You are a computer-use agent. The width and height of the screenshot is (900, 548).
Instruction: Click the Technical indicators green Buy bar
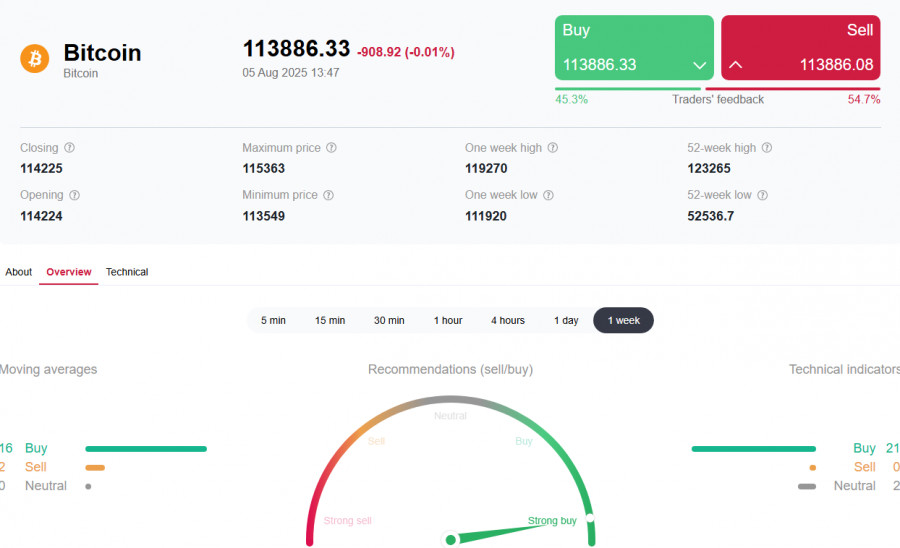coord(754,449)
